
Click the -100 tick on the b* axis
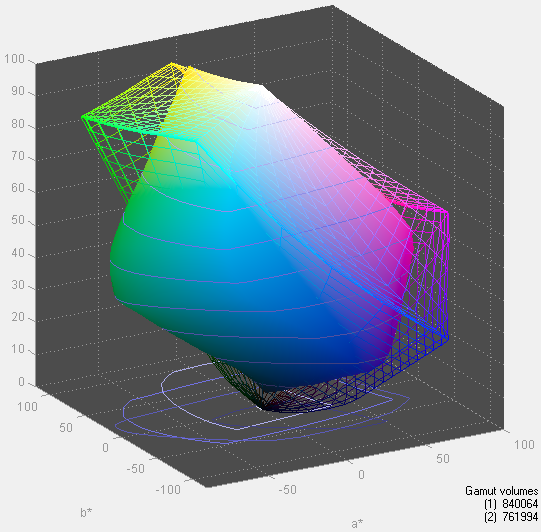[168, 490]
